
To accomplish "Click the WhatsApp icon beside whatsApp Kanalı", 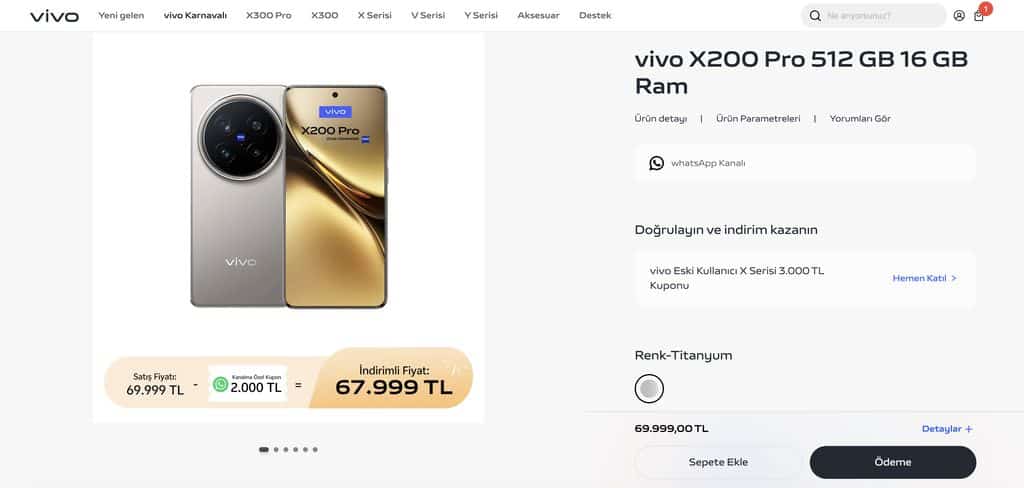I will 656,163.
